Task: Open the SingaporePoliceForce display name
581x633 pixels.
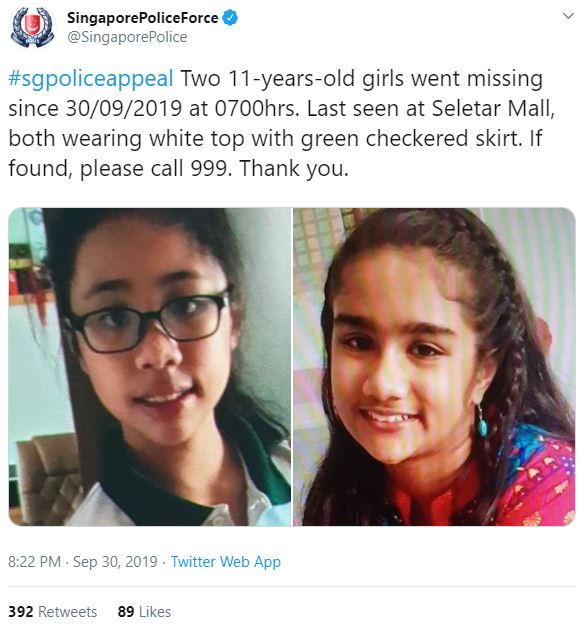Action: (143, 18)
